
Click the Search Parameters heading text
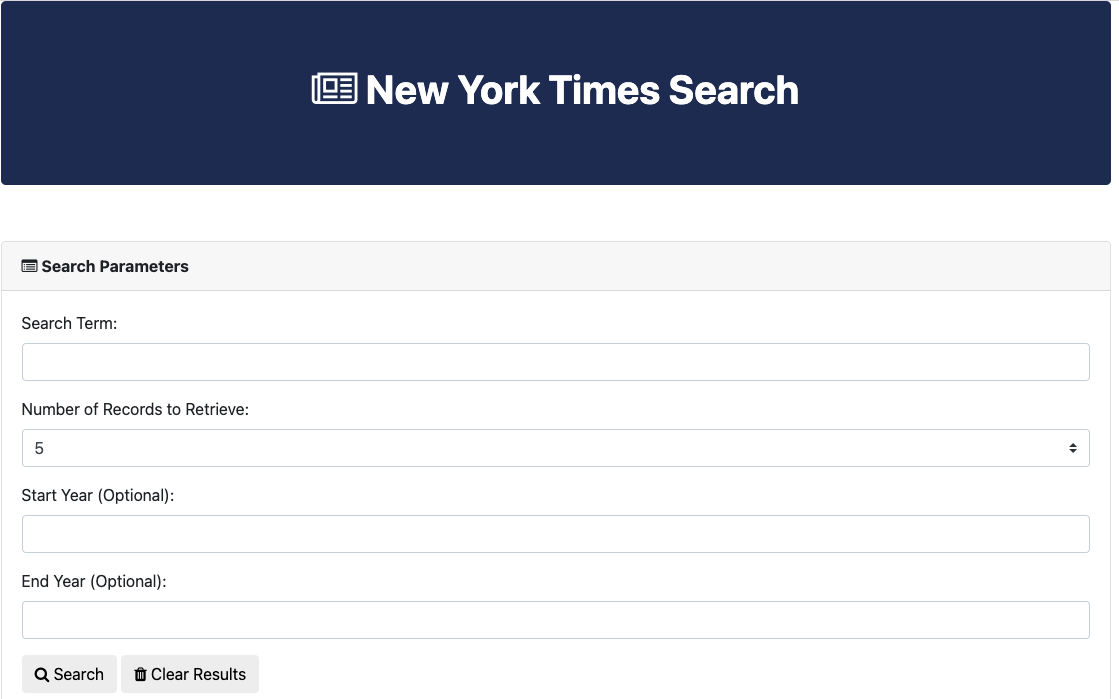[115, 266]
